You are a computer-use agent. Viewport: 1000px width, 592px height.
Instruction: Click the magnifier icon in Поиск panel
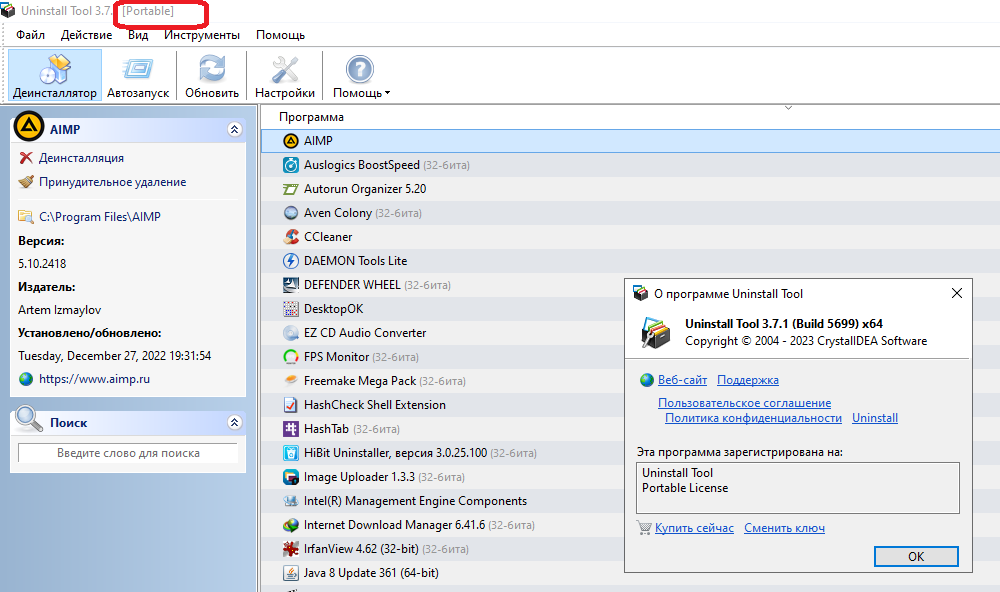(29, 419)
